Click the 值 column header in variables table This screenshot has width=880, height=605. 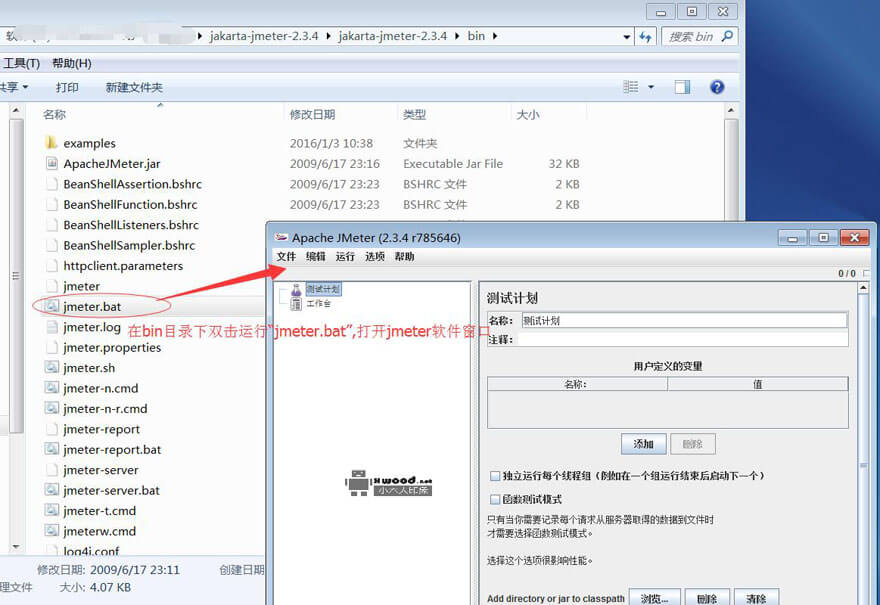pyautogui.click(x=758, y=384)
